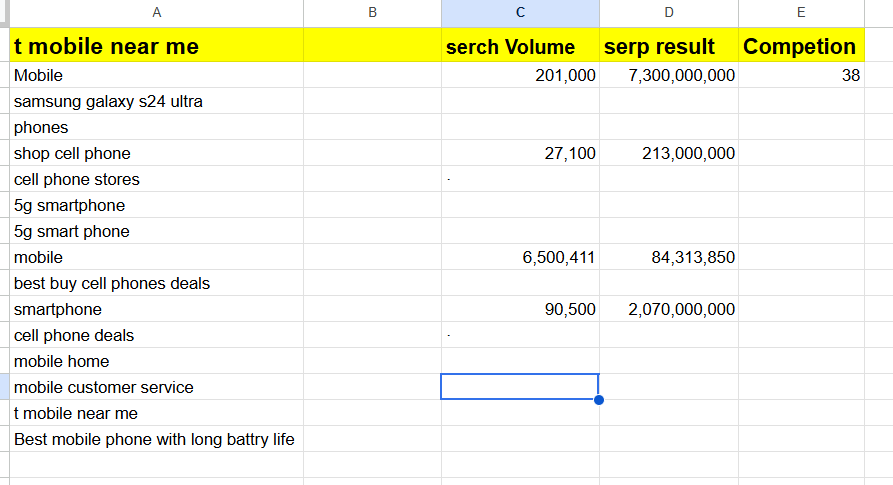
Task: Click the cell with 84,313,850
Action: click(x=669, y=257)
